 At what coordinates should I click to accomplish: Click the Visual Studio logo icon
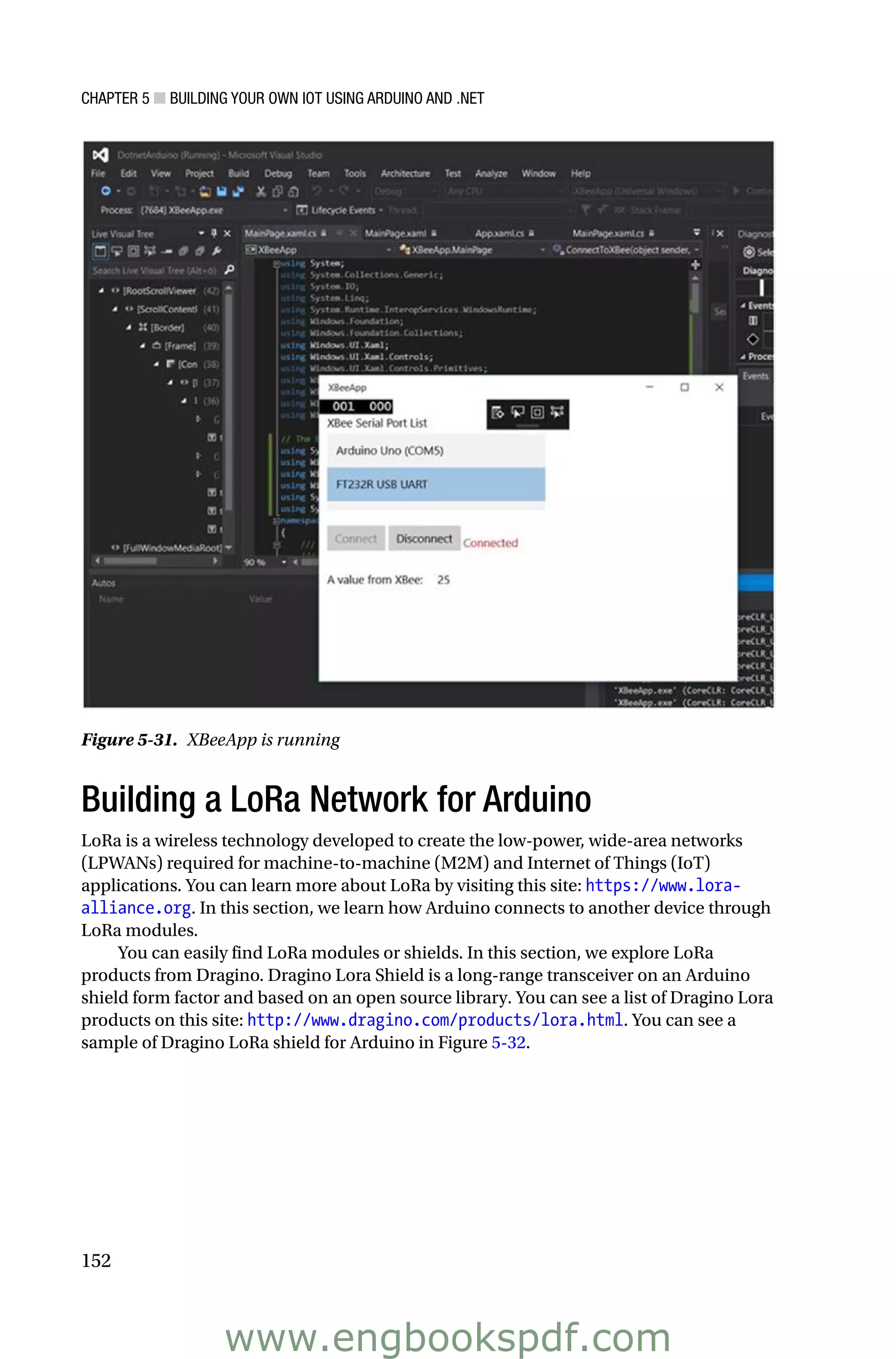[101, 155]
